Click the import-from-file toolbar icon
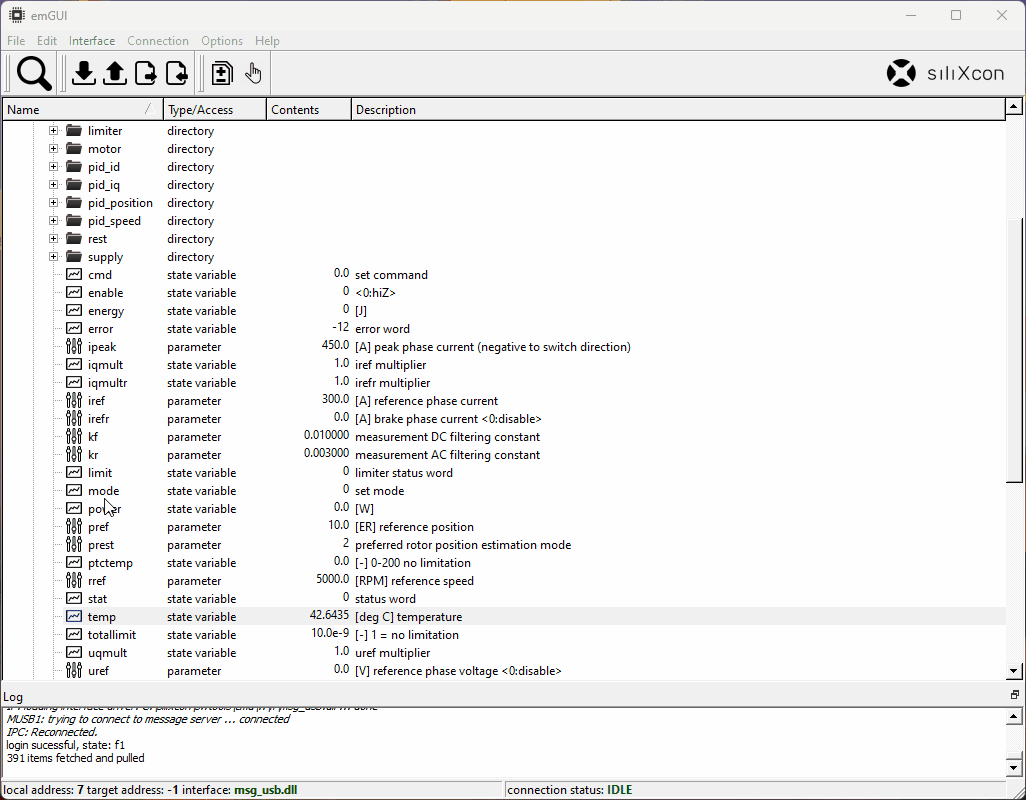1026x800 pixels. (177, 73)
